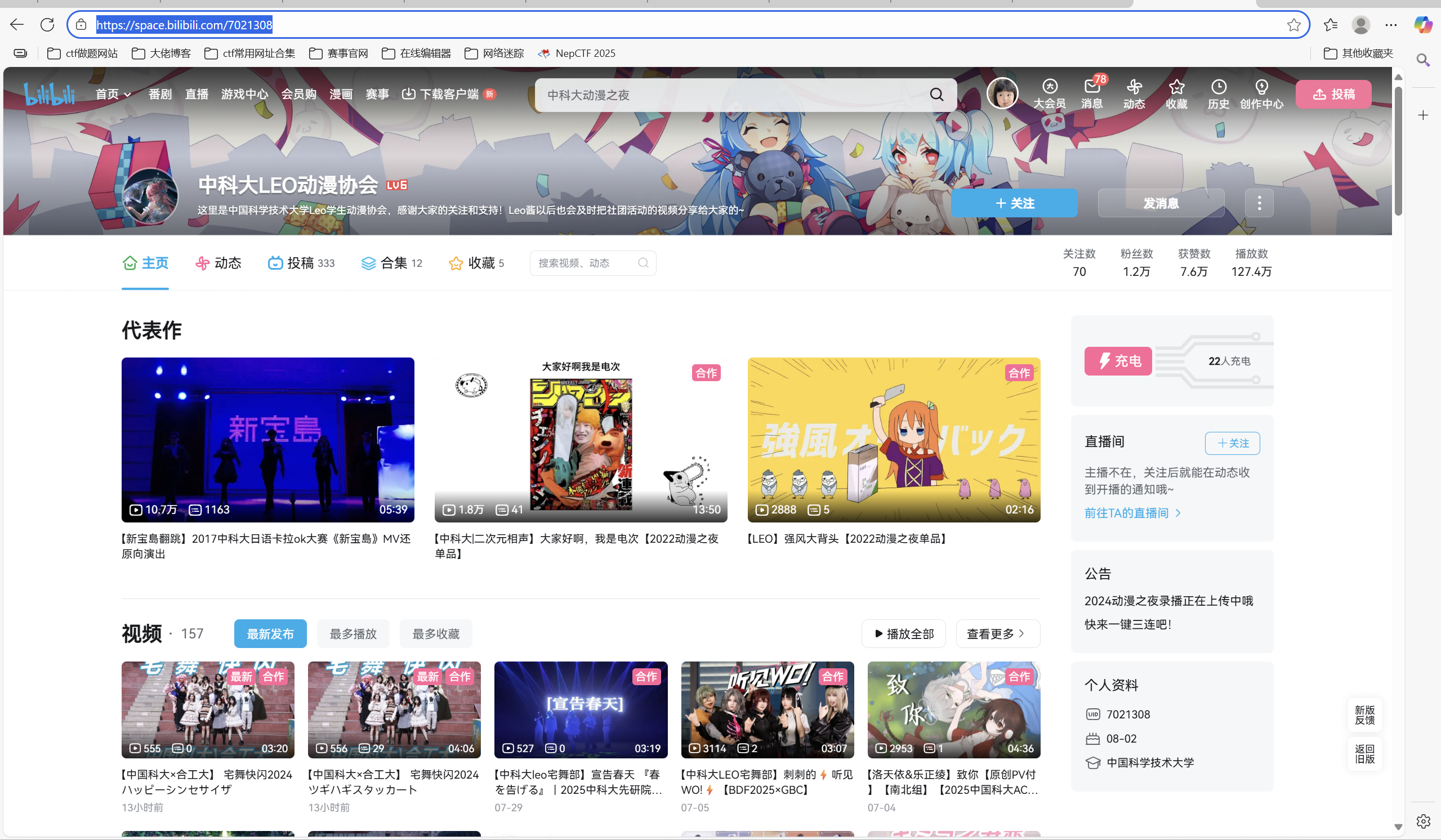
Task: Open the Copilot icon
Action: click(x=1423, y=25)
